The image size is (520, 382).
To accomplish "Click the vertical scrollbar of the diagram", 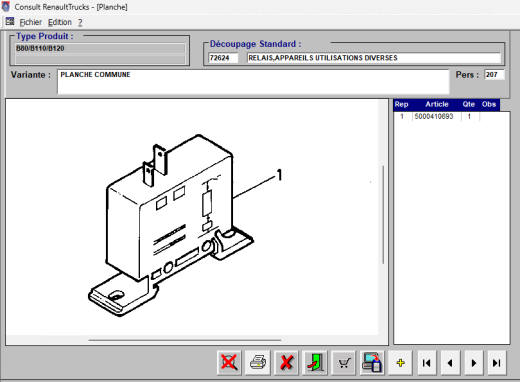I will 383,215.
